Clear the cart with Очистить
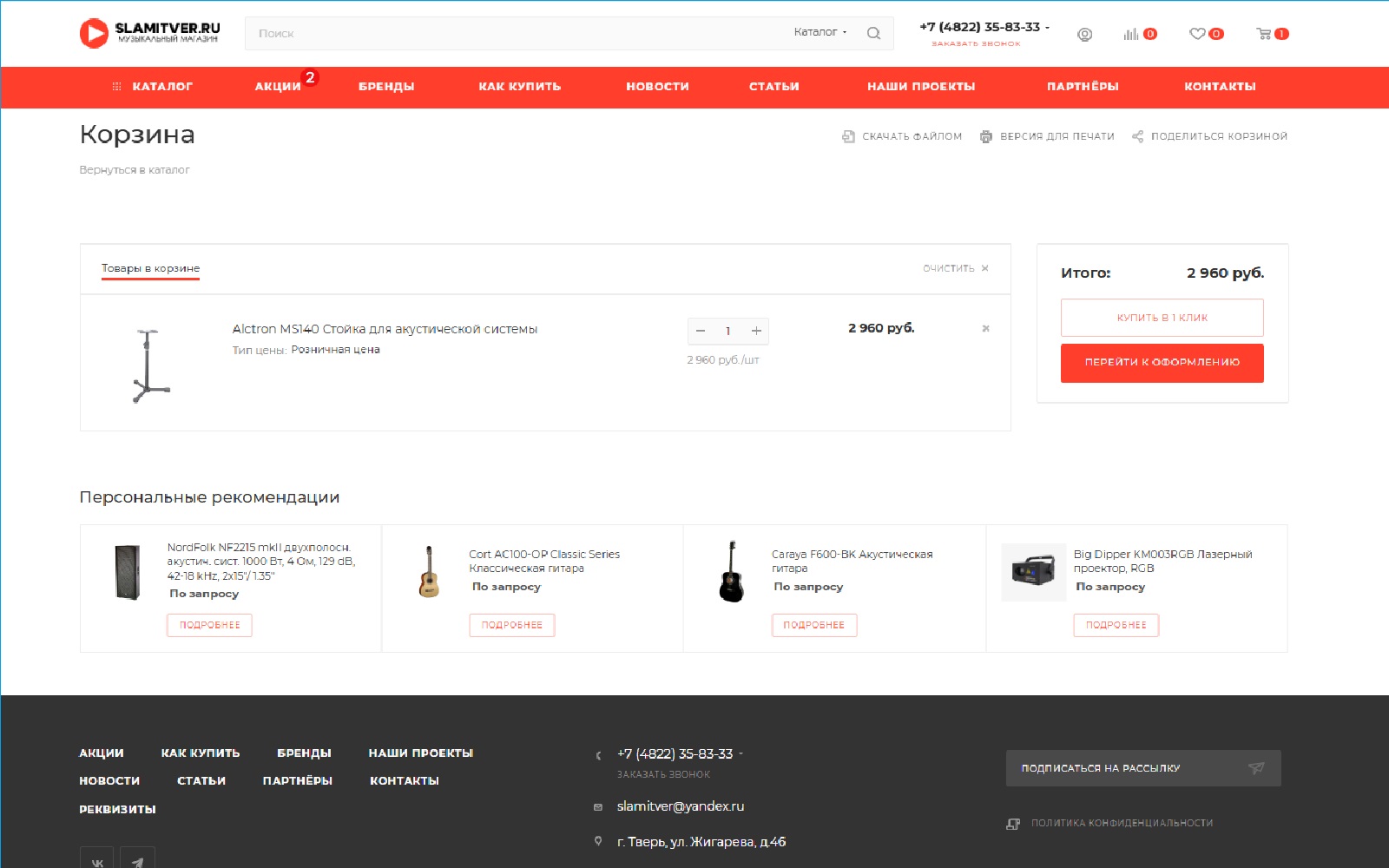 point(956,269)
